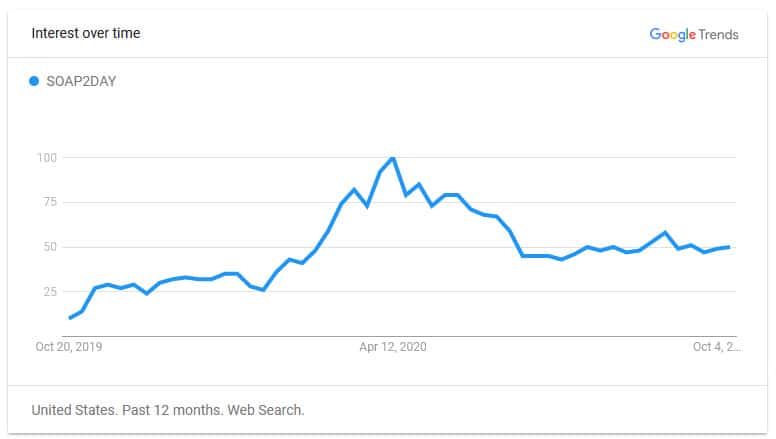Click the truncated Oct 4 axis label
The image size is (776, 439).
(717, 346)
